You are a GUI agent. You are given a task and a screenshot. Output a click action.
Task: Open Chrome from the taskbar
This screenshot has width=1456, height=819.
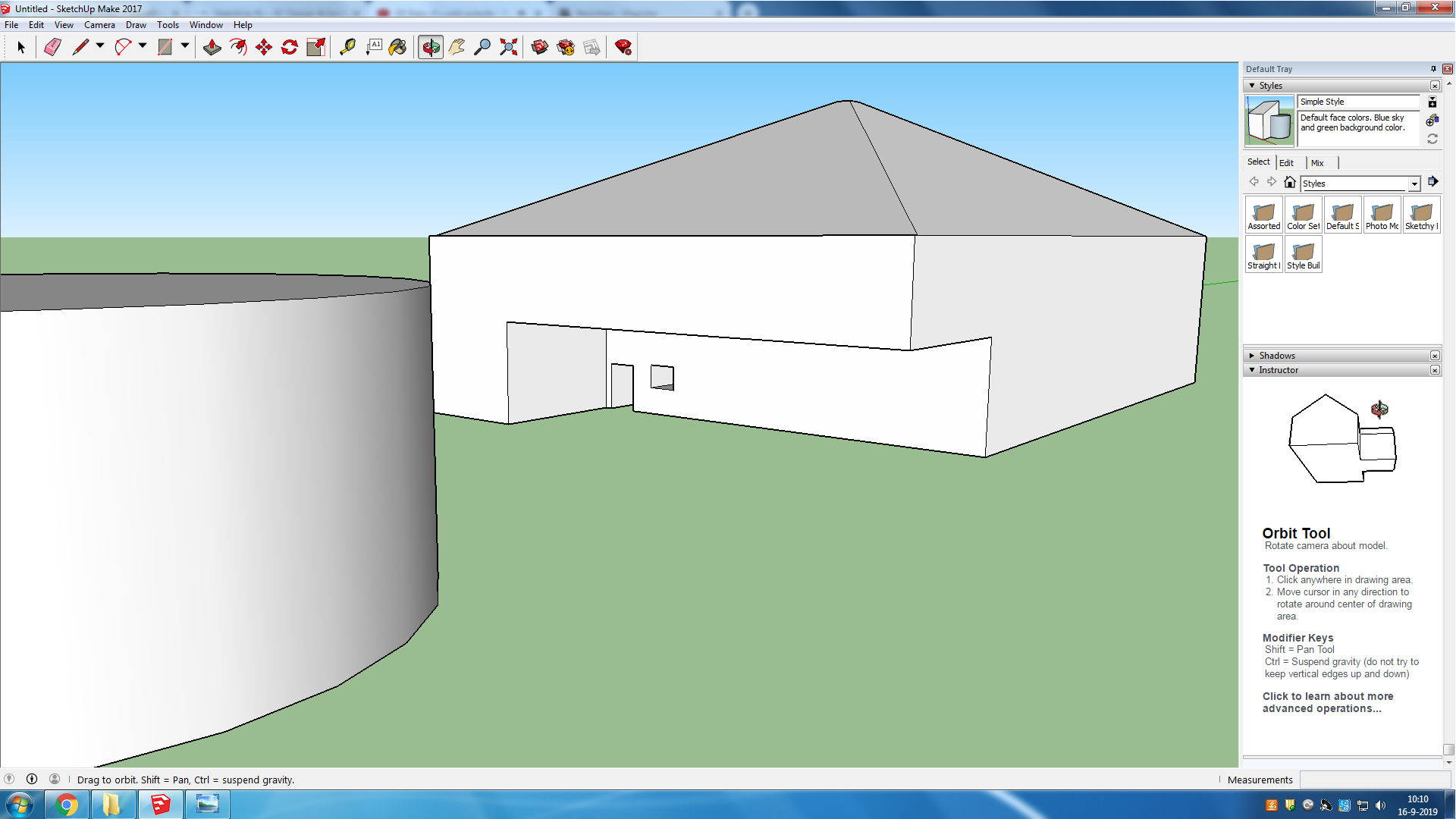click(67, 804)
